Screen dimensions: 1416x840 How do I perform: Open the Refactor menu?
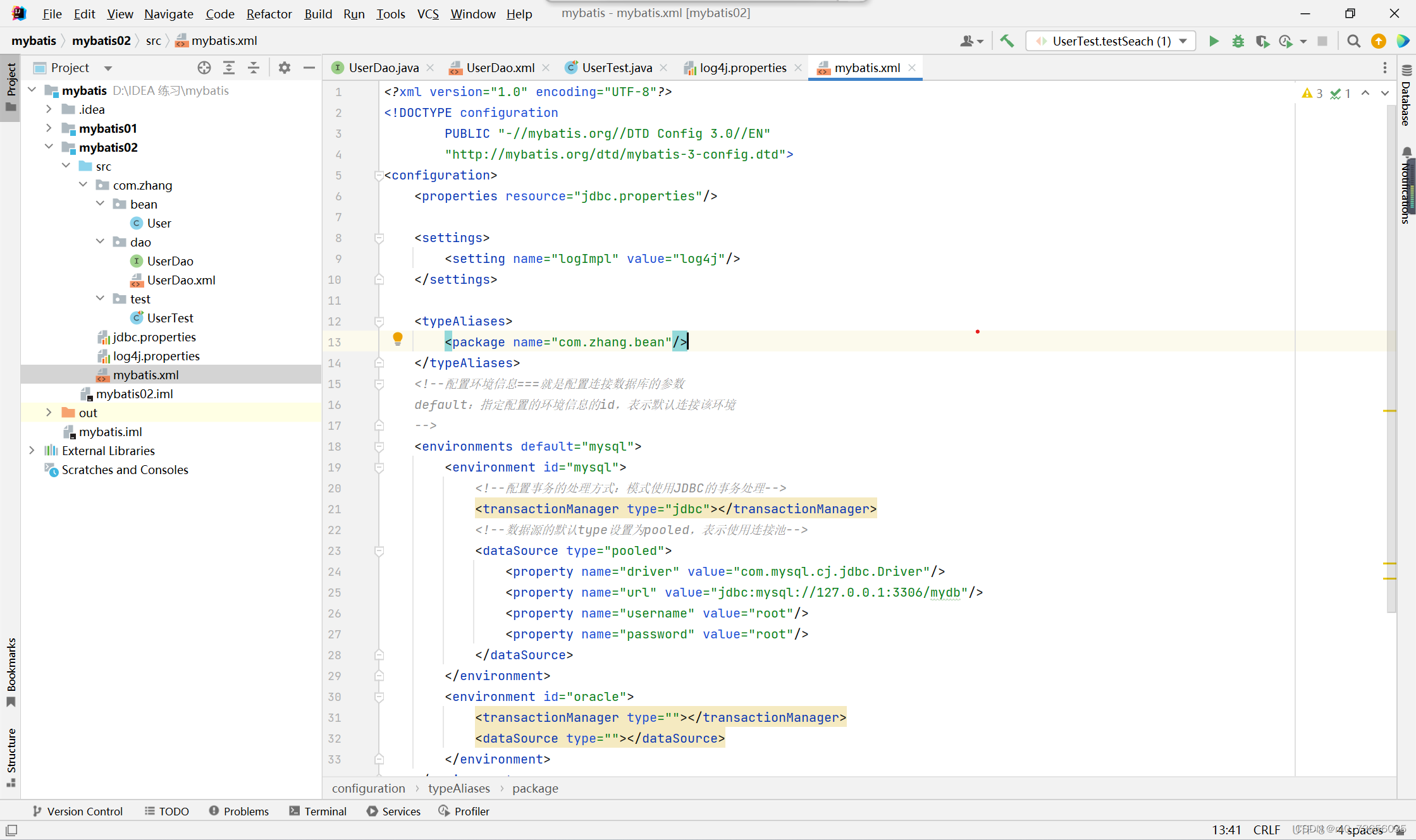(269, 13)
